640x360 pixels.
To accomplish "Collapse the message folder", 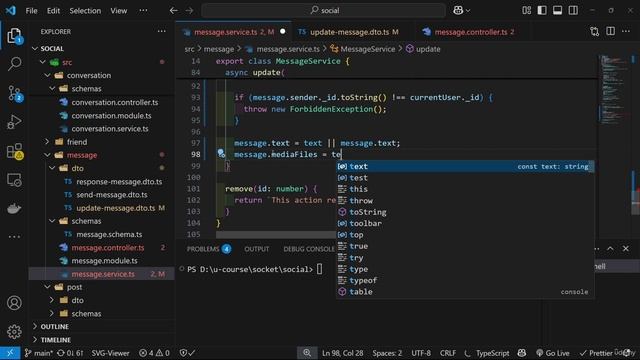I will [x=82, y=155].
